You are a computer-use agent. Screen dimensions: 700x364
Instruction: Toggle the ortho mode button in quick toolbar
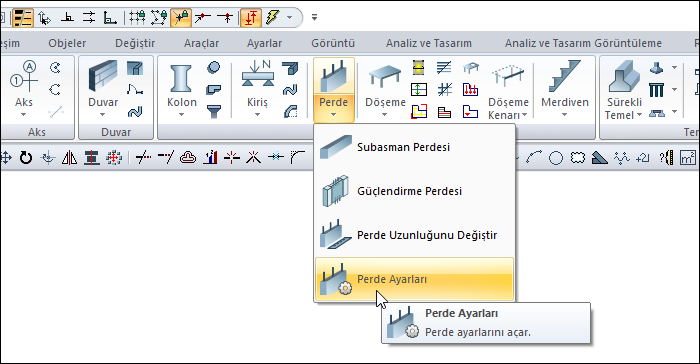pos(110,18)
